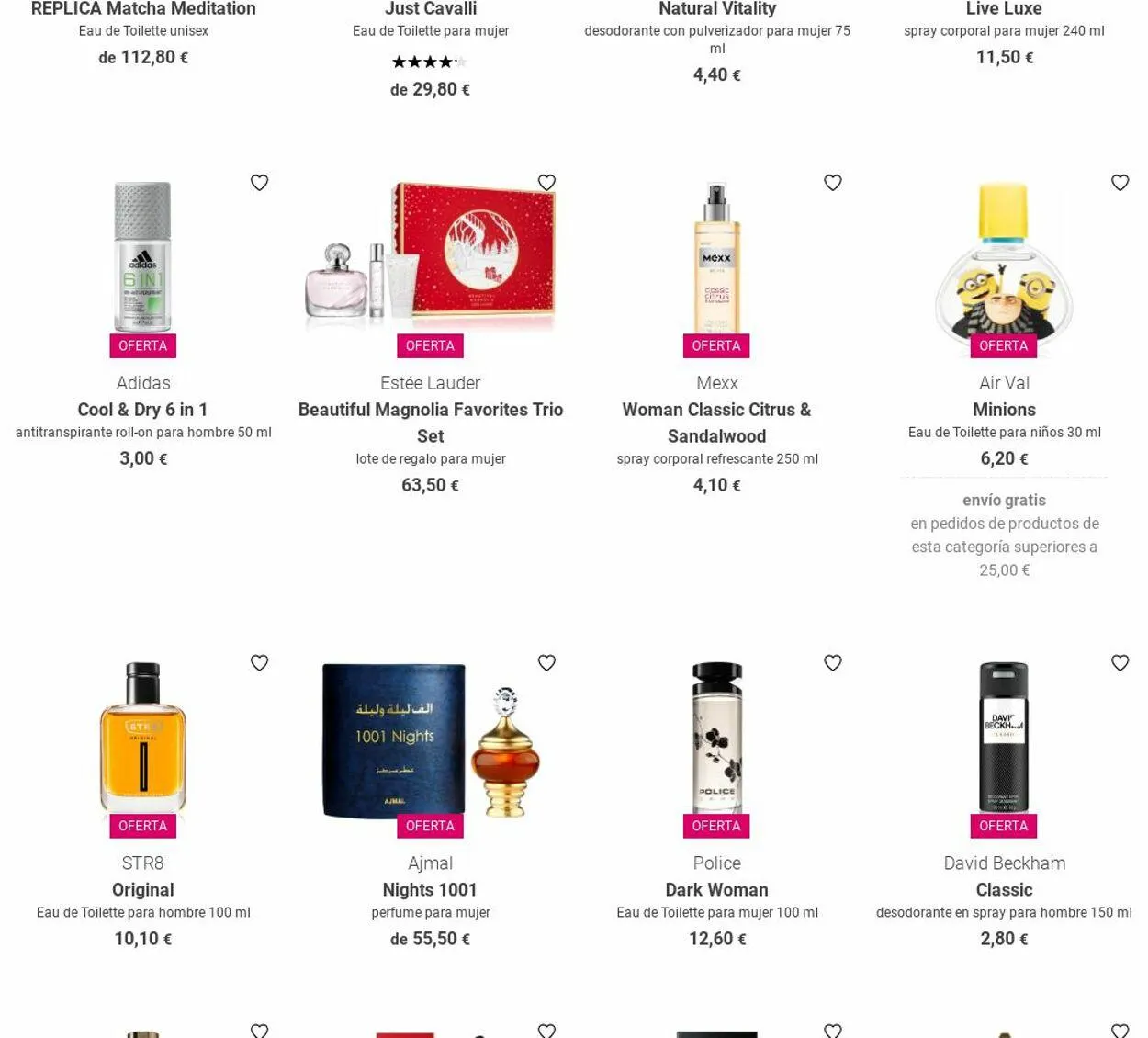Select the OFERTA badge on STR8 Original
The width and height of the screenshot is (1148, 1038).
(x=143, y=826)
